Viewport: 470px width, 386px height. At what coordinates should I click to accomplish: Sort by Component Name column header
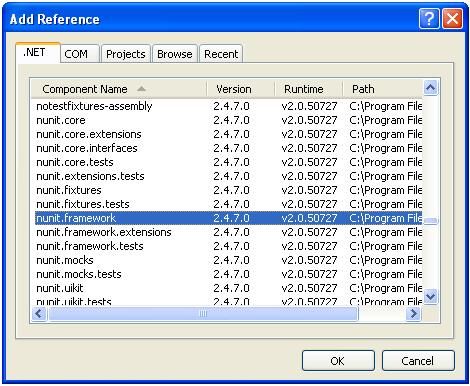pos(119,89)
